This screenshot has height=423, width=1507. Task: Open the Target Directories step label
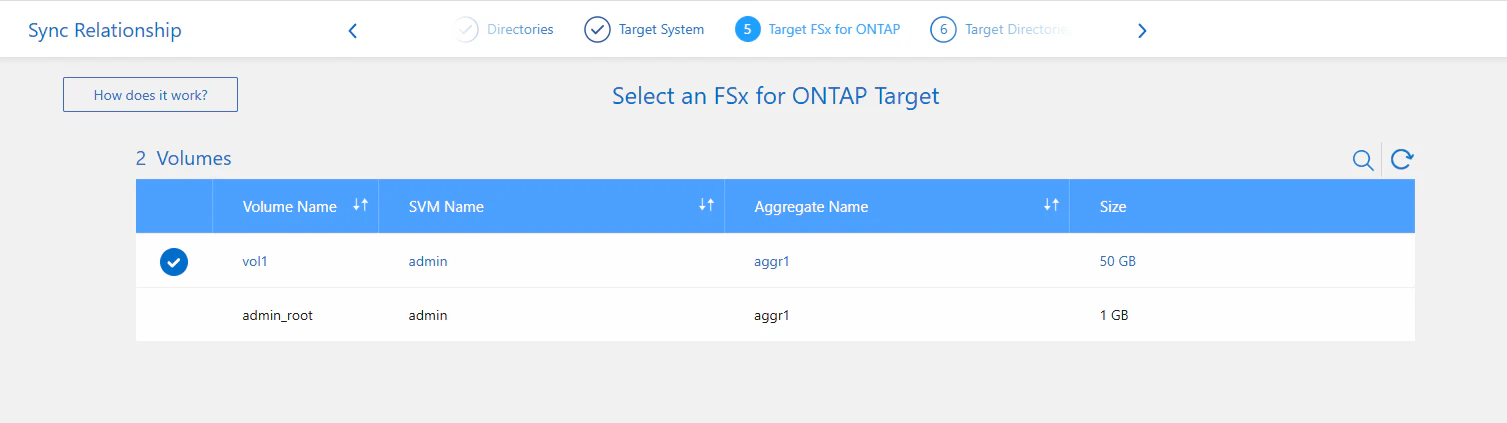click(x=1017, y=29)
